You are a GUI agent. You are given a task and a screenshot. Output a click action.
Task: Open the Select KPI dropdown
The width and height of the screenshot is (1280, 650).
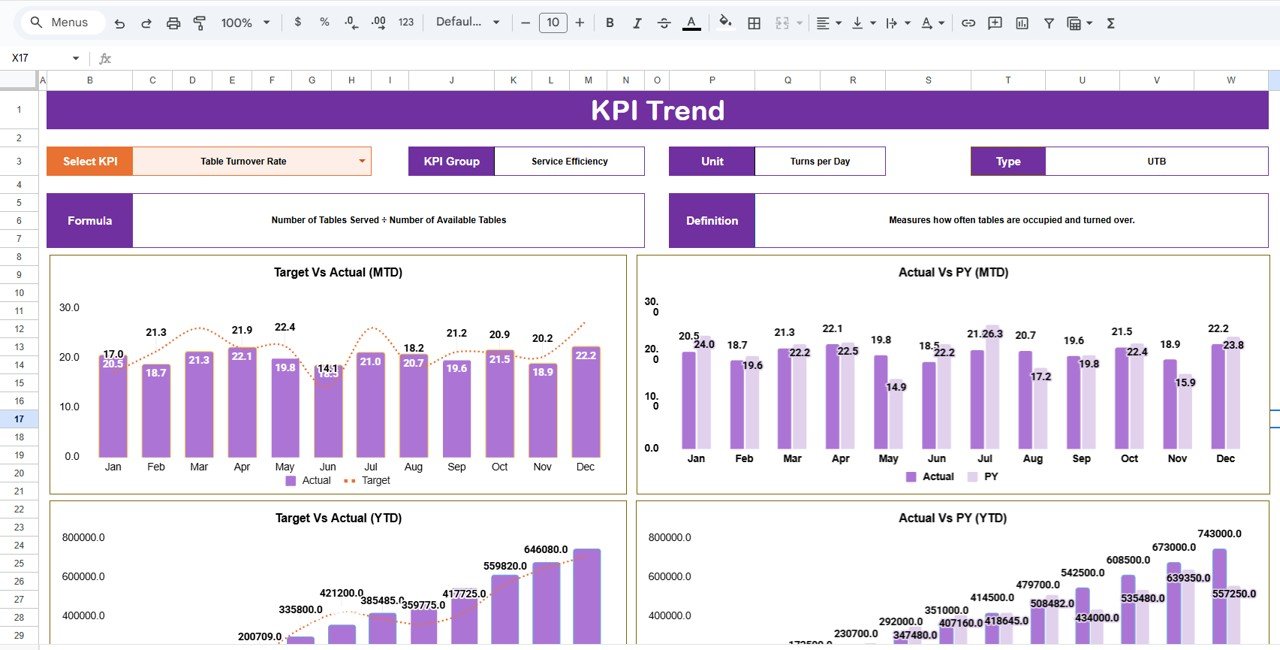point(360,160)
